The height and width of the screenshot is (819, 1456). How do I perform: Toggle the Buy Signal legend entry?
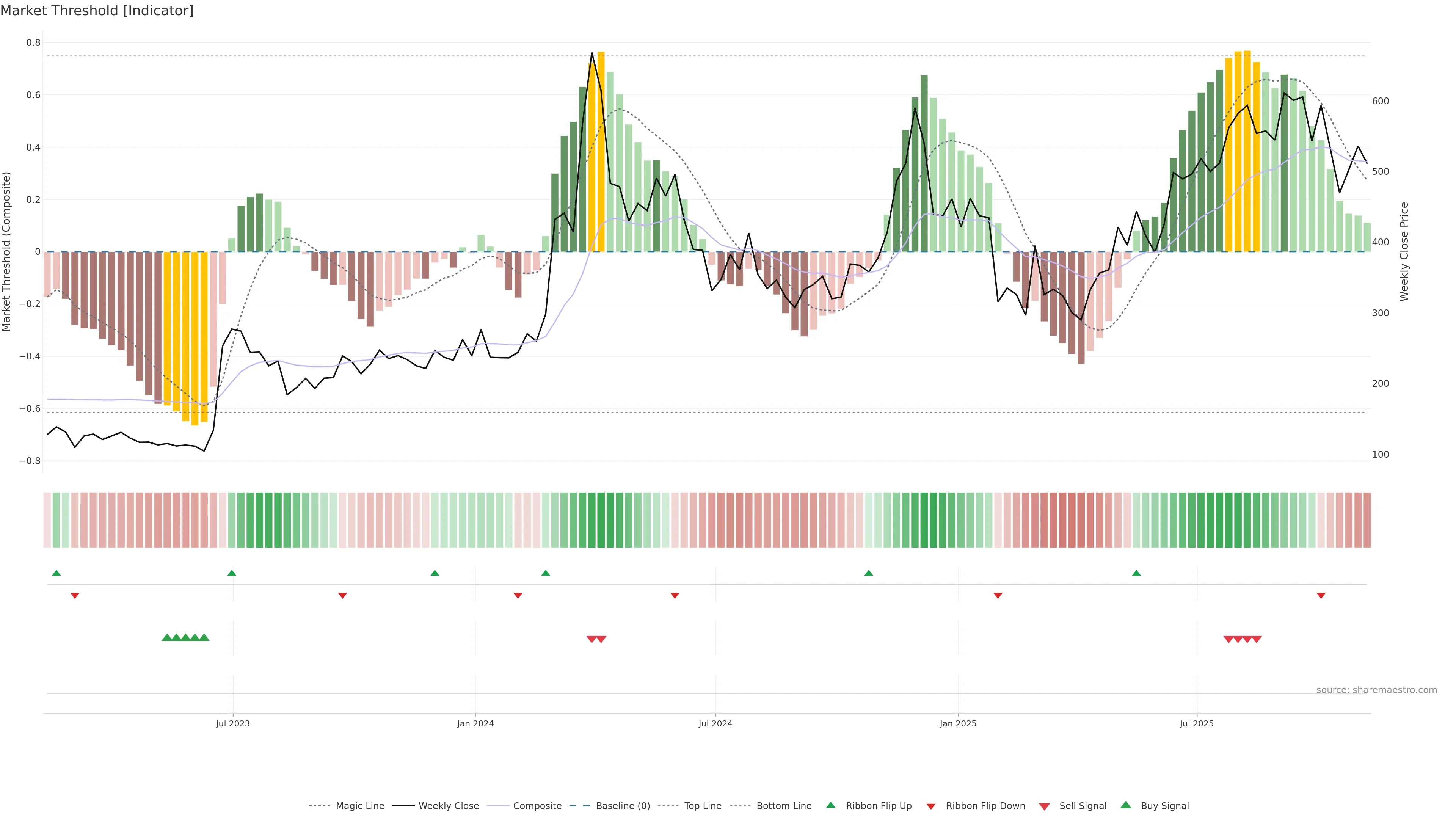[1164, 806]
